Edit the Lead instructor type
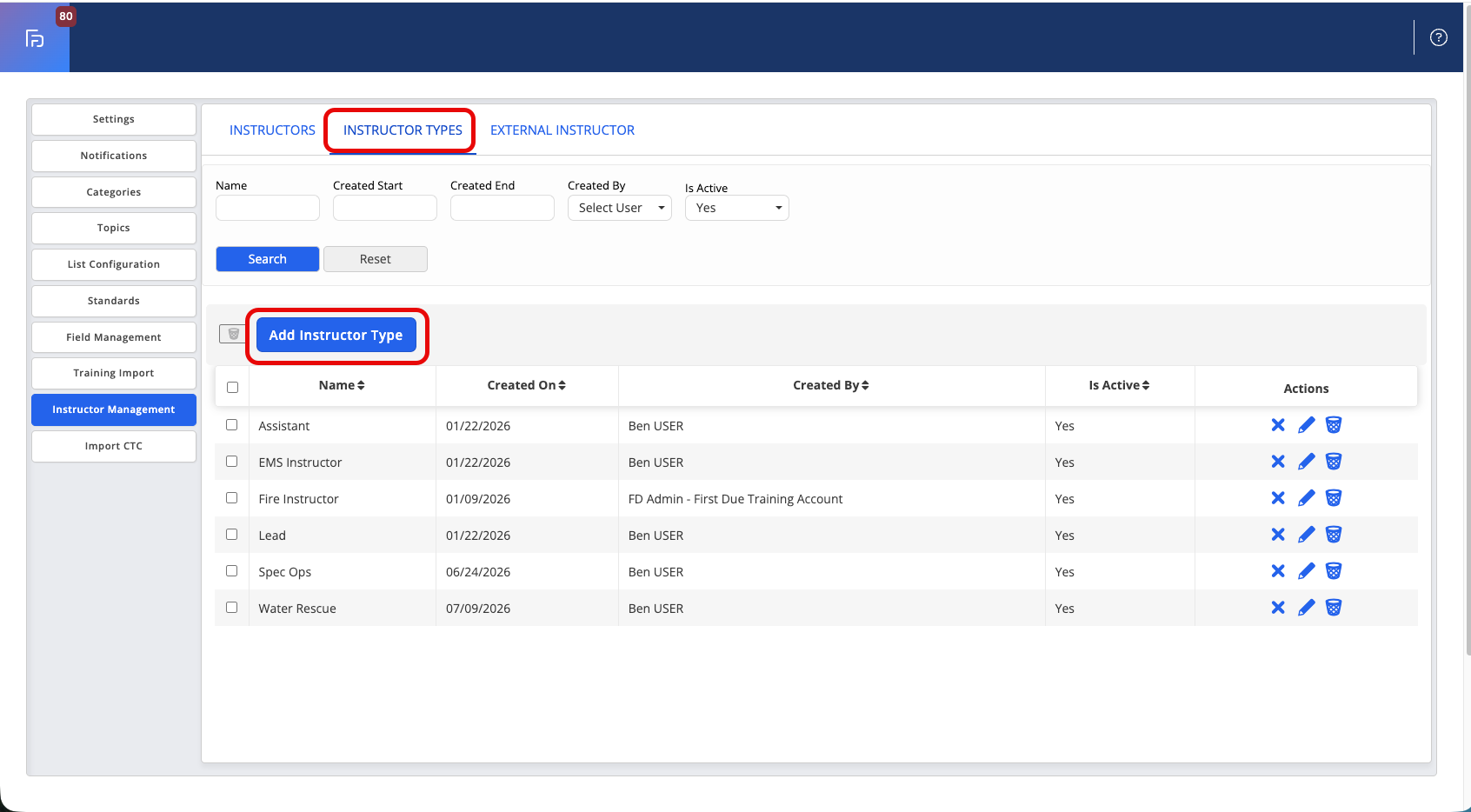Image resolution: width=1471 pixels, height=812 pixels. click(x=1306, y=535)
